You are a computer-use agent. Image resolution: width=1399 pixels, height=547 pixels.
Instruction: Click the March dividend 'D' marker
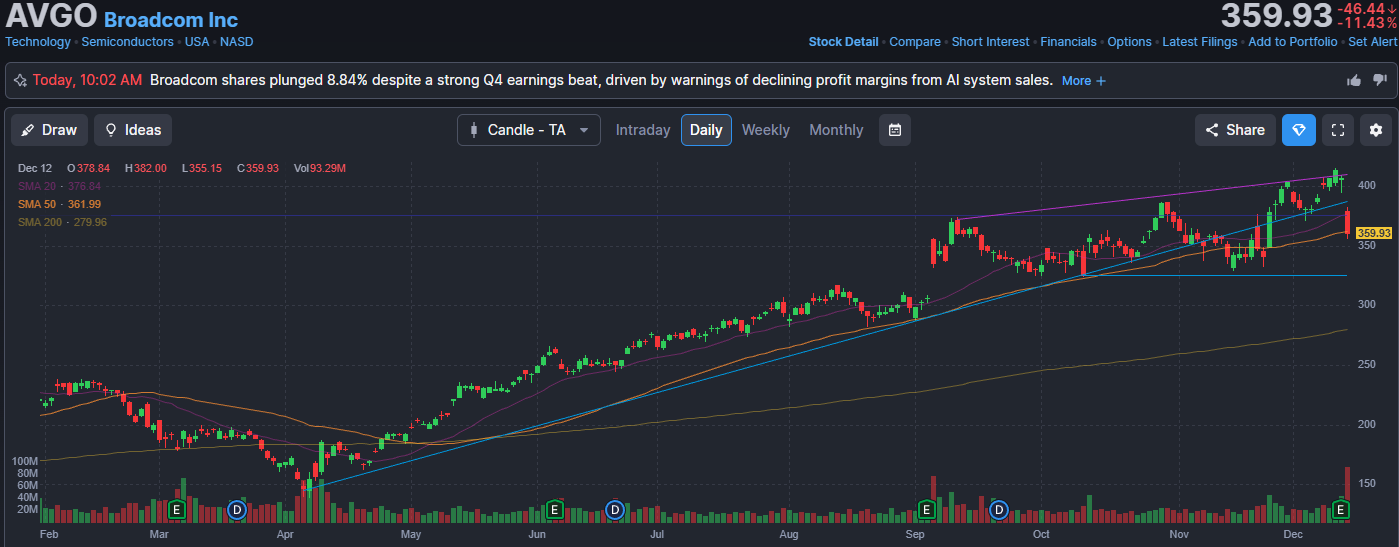[x=237, y=510]
